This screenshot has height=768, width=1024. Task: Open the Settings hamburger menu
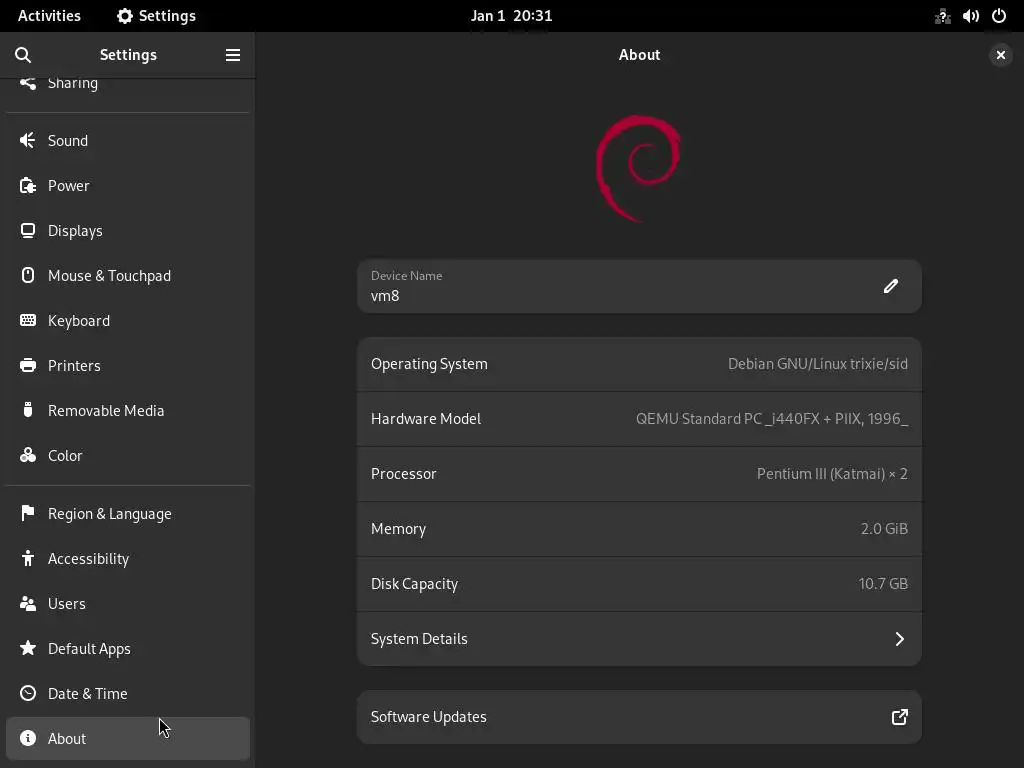[232, 55]
